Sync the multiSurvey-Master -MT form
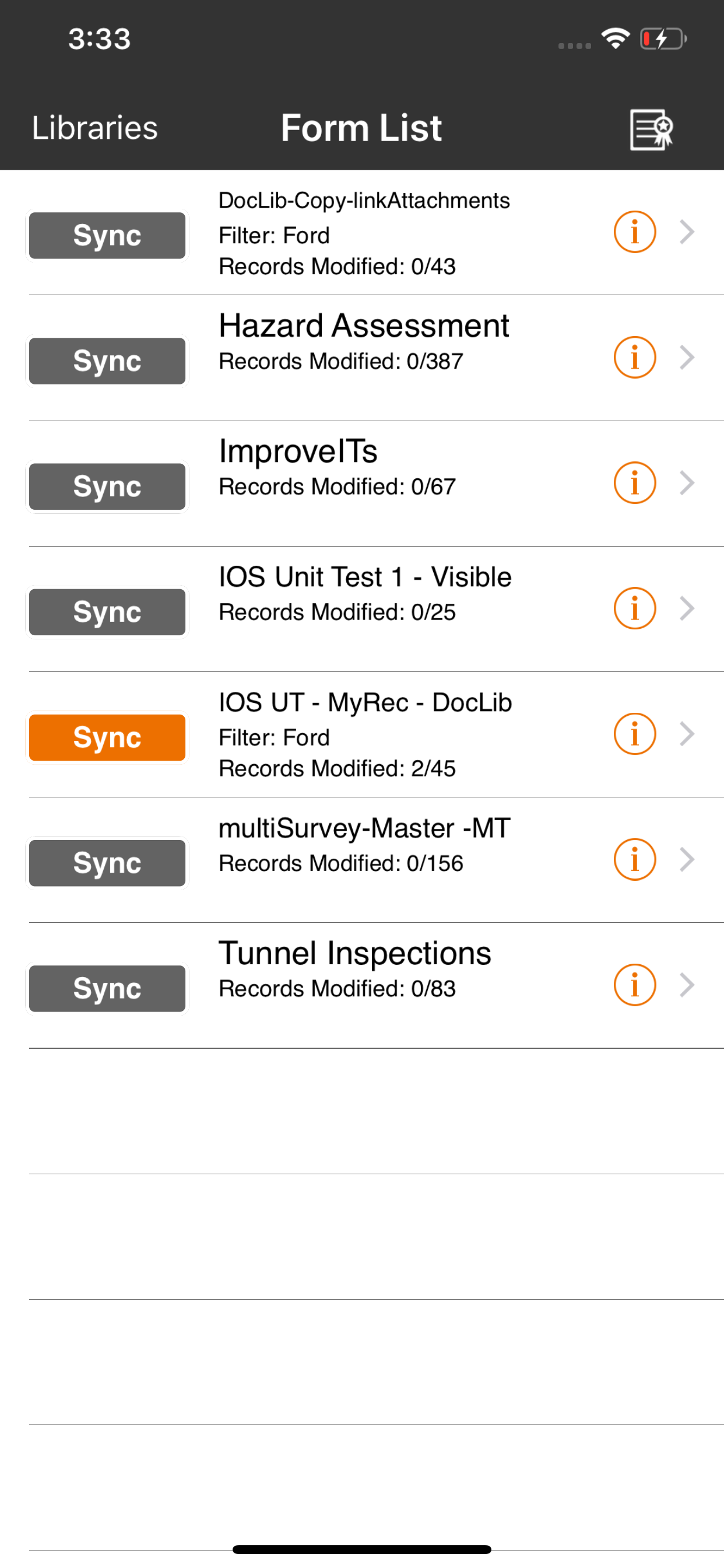The image size is (724, 1568). point(107,863)
